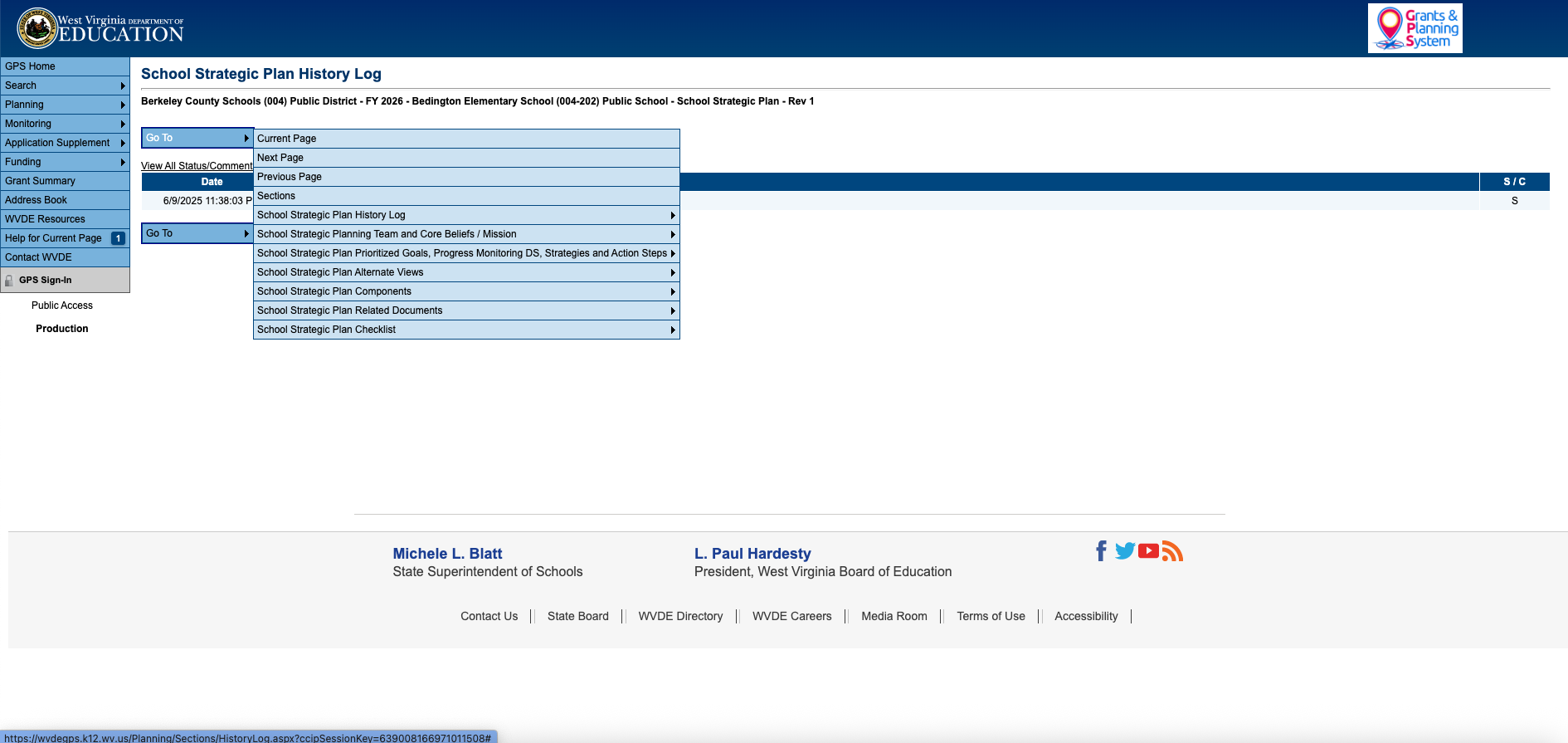Viewport: 1568px width, 743px height.
Task: Expand School Strategic Plan Related Documents submenu
Action: pos(466,310)
